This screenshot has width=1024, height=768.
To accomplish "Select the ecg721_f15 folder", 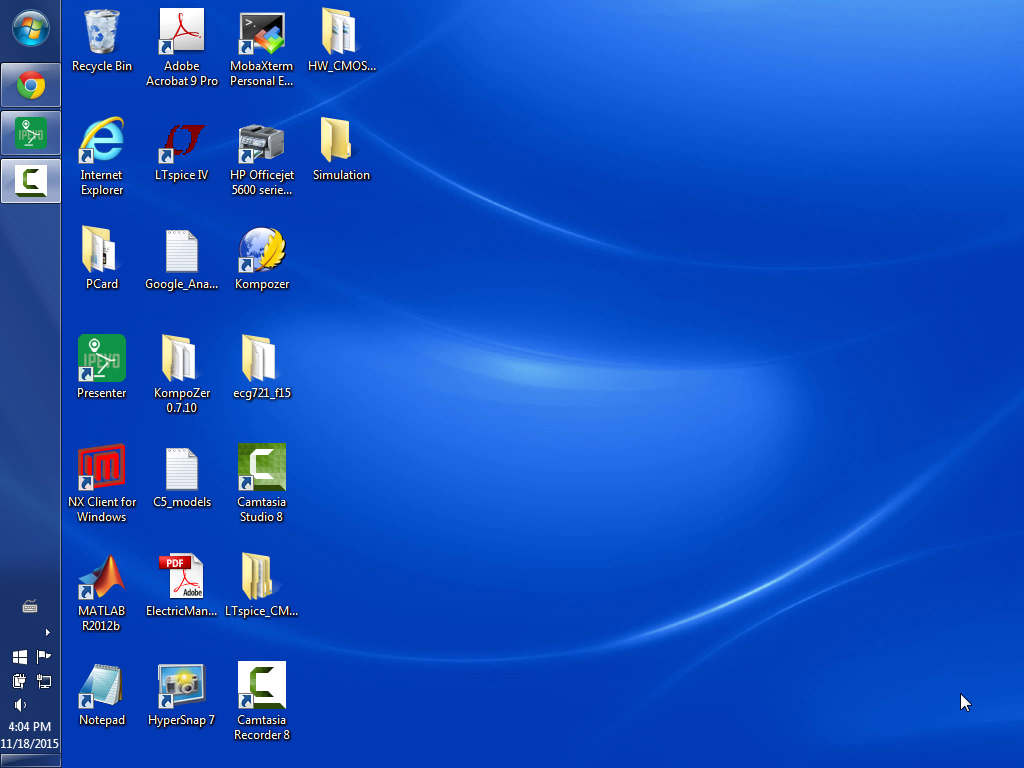I will [262, 361].
